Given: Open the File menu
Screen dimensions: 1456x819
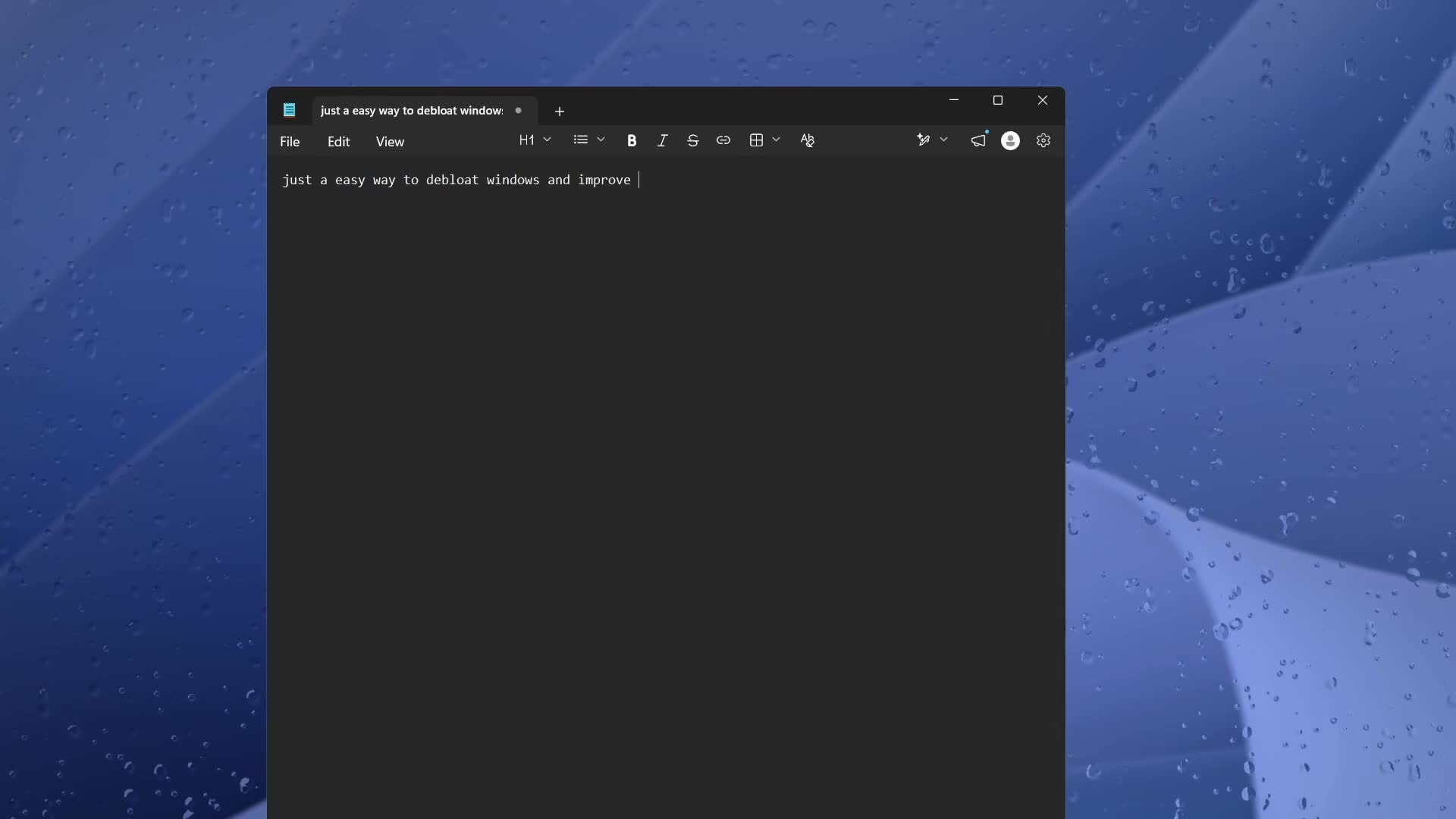Looking at the screenshot, I should point(290,142).
